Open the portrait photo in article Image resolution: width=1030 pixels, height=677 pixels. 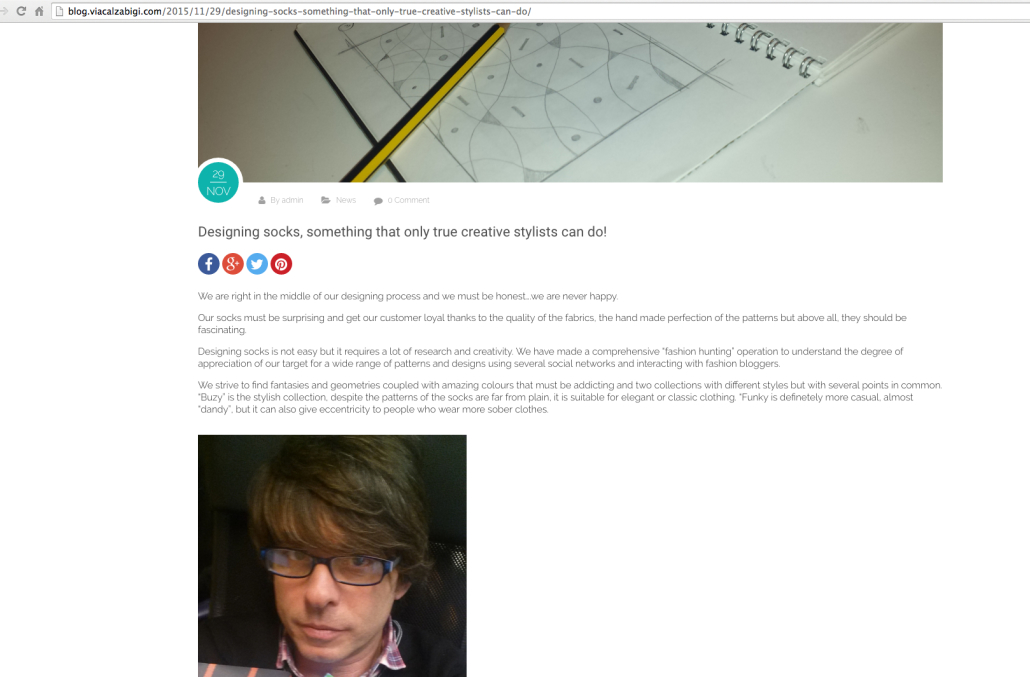tap(332, 556)
